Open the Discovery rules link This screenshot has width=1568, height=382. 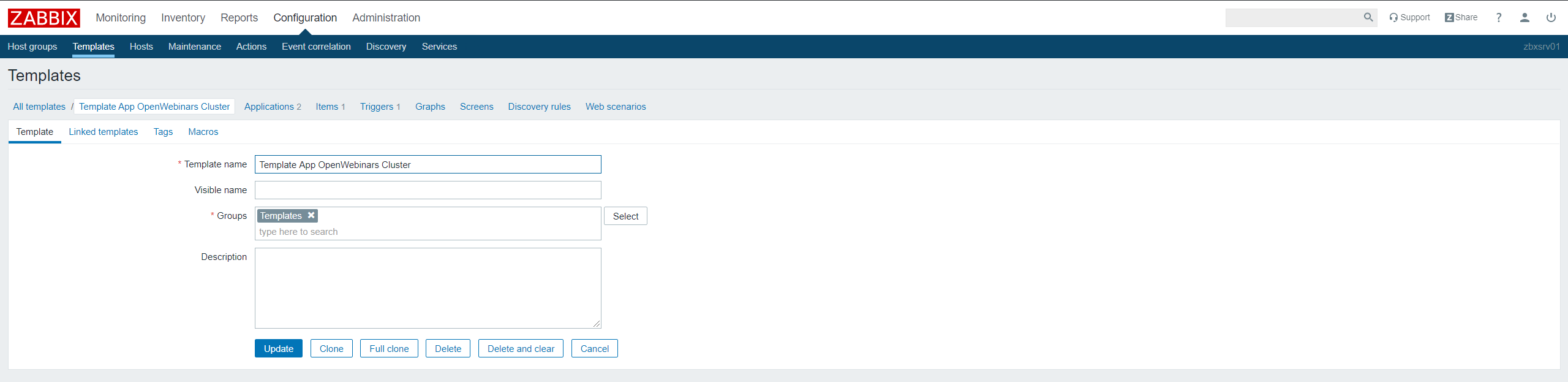tap(539, 107)
